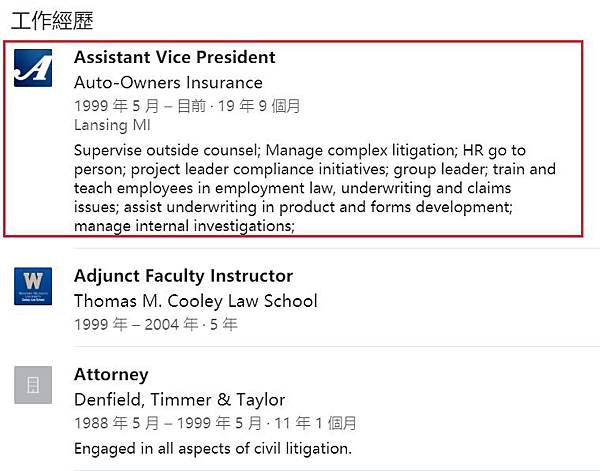
Task: Select the employment law training description line
Action: coord(292,188)
